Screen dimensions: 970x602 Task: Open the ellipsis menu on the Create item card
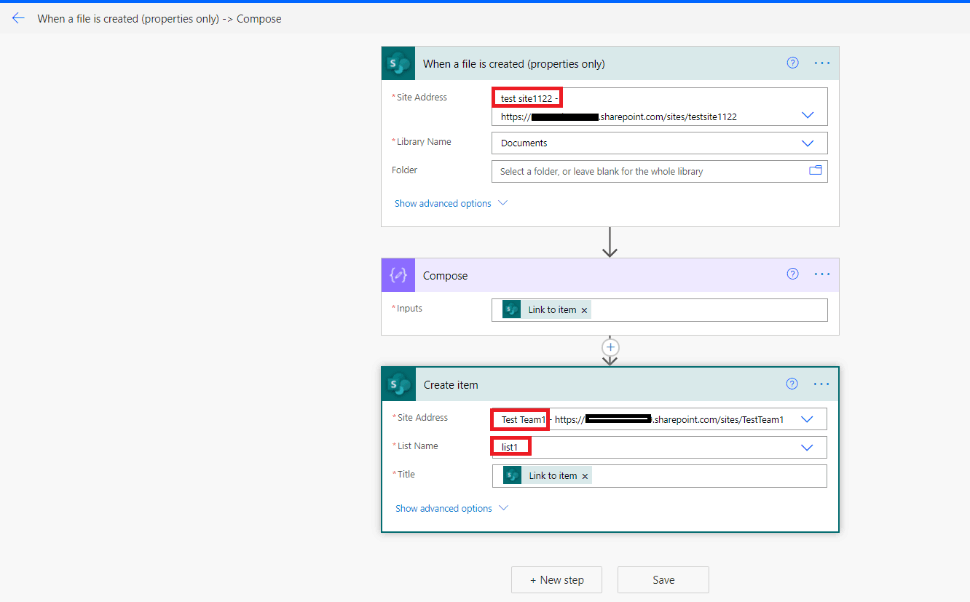(x=821, y=384)
